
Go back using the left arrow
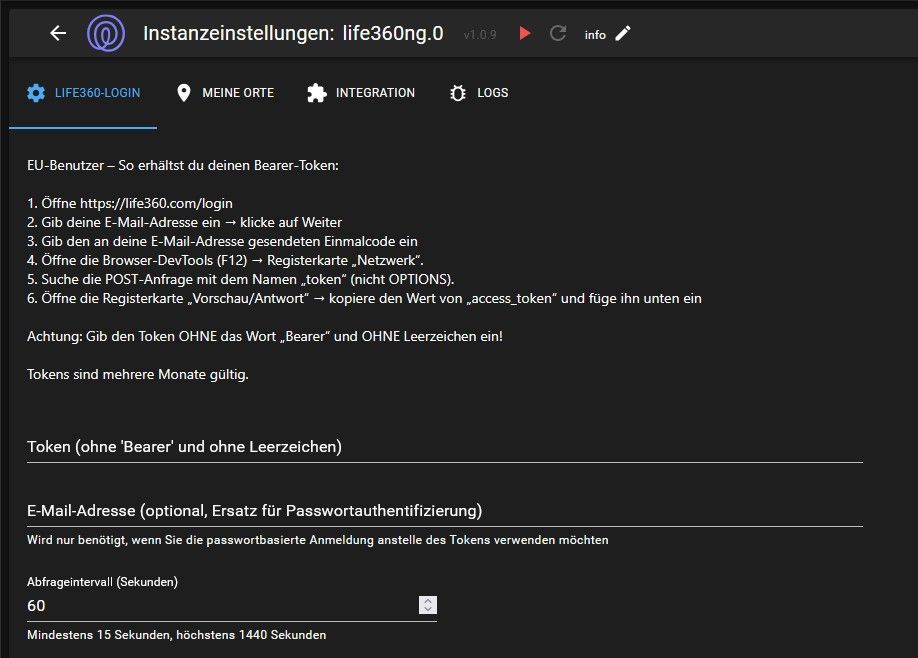58,33
